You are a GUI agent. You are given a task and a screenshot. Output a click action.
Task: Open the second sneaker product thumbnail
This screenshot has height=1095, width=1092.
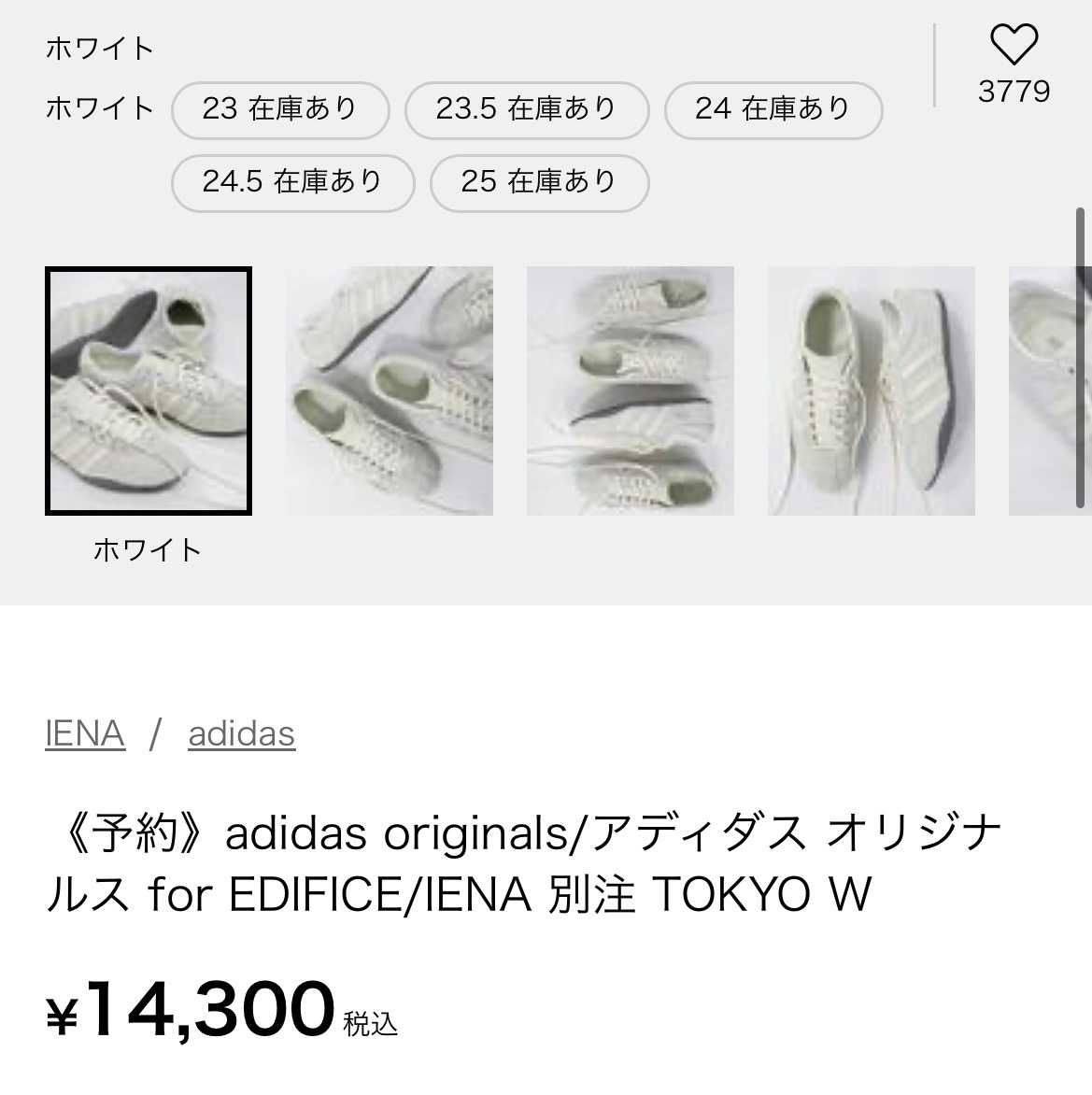(x=390, y=391)
